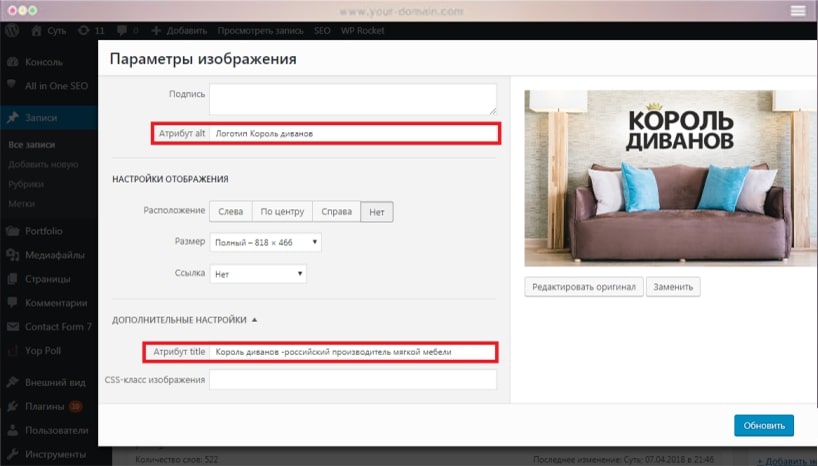818x466 pixels.
Task: Click the browser address bar URL
Action: click(401, 11)
